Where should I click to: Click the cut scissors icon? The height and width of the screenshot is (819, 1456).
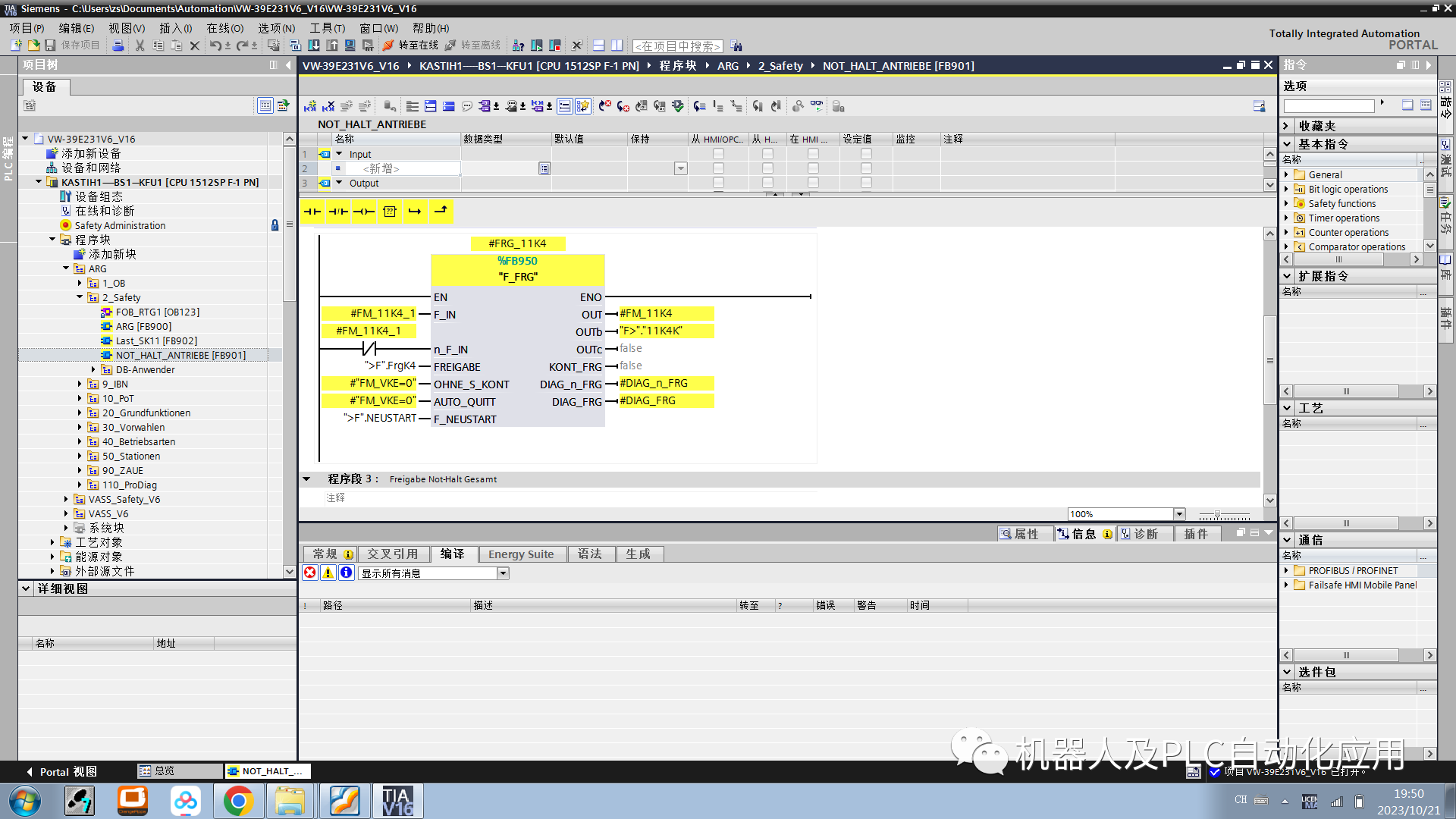[140, 45]
